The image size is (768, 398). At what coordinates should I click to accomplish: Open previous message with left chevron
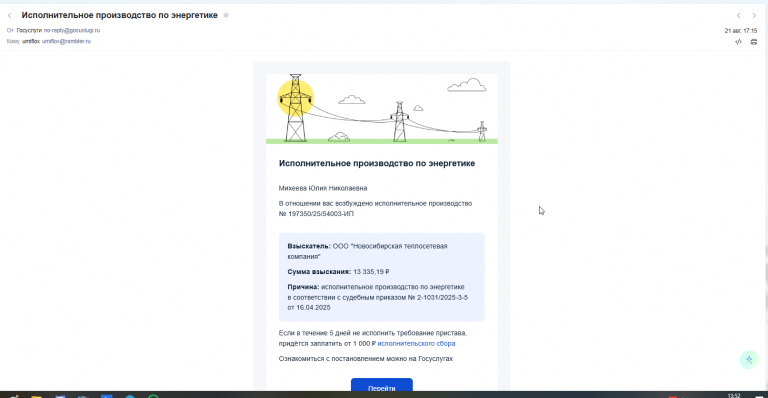click(x=738, y=16)
